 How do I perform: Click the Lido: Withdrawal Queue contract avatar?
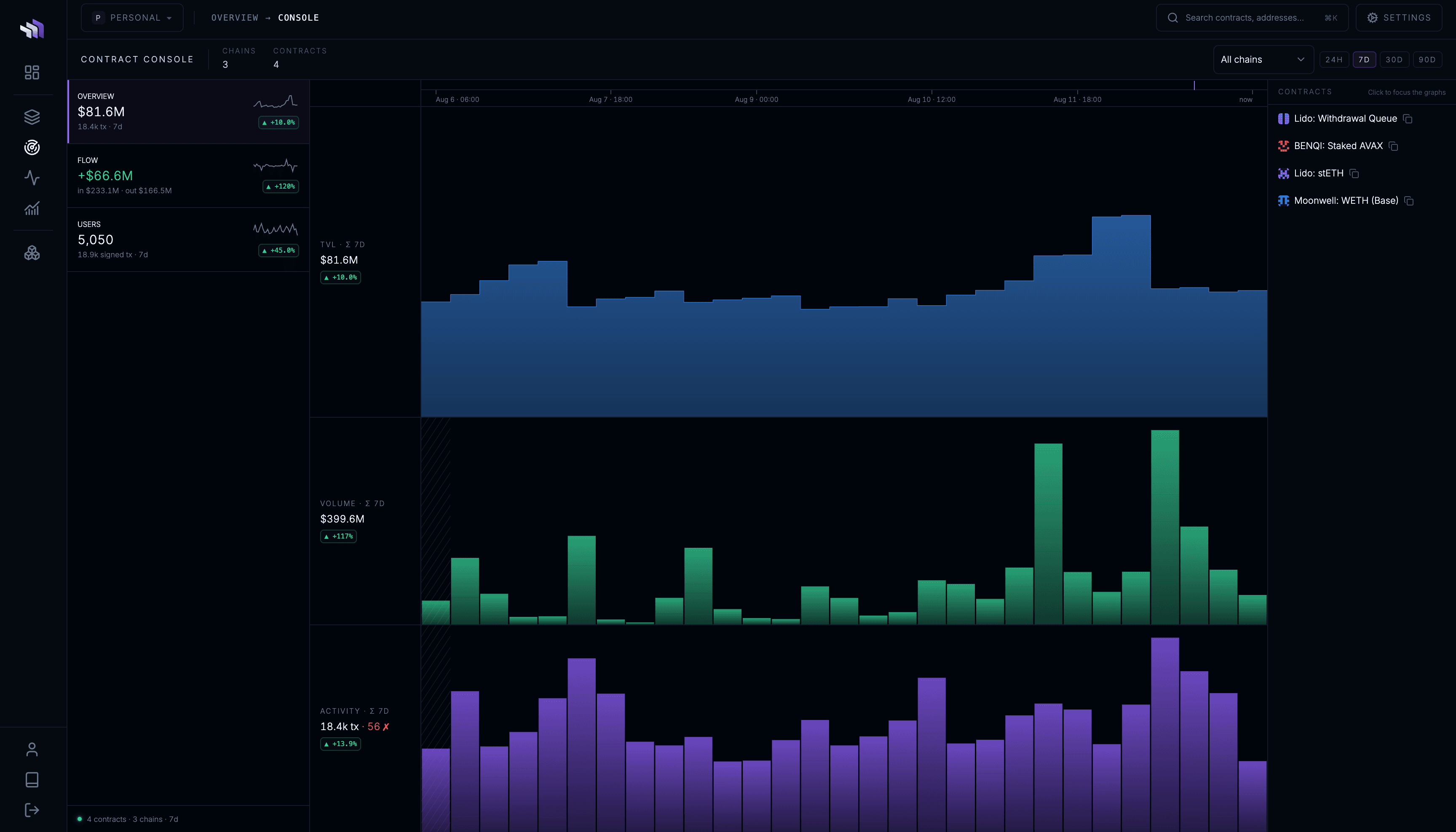1283,119
